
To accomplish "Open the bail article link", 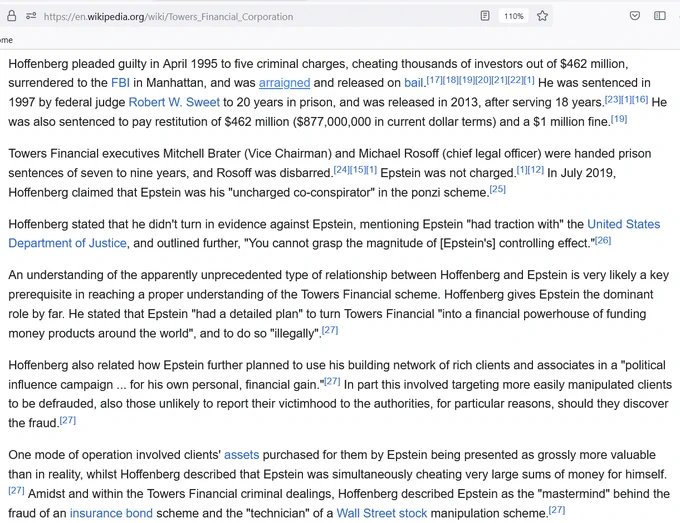I will pyautogui.click(x=414, y=83).
